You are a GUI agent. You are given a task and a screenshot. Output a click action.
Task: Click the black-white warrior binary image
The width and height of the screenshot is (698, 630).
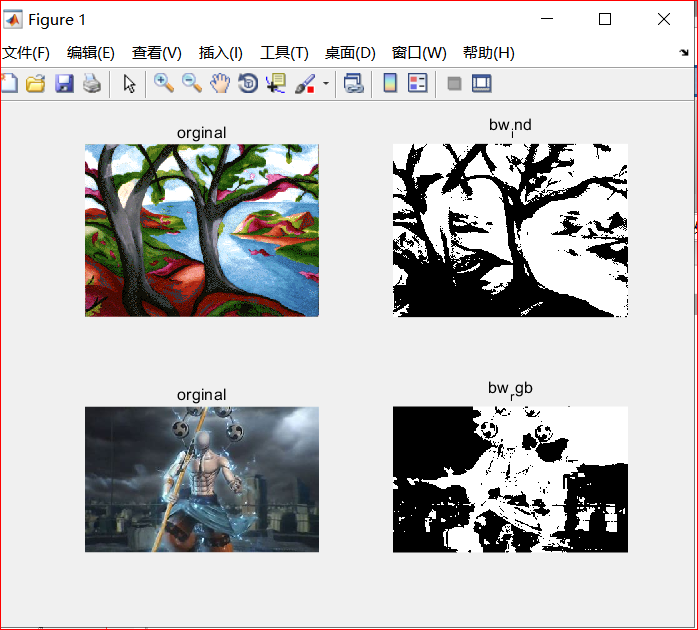(510, 479)
